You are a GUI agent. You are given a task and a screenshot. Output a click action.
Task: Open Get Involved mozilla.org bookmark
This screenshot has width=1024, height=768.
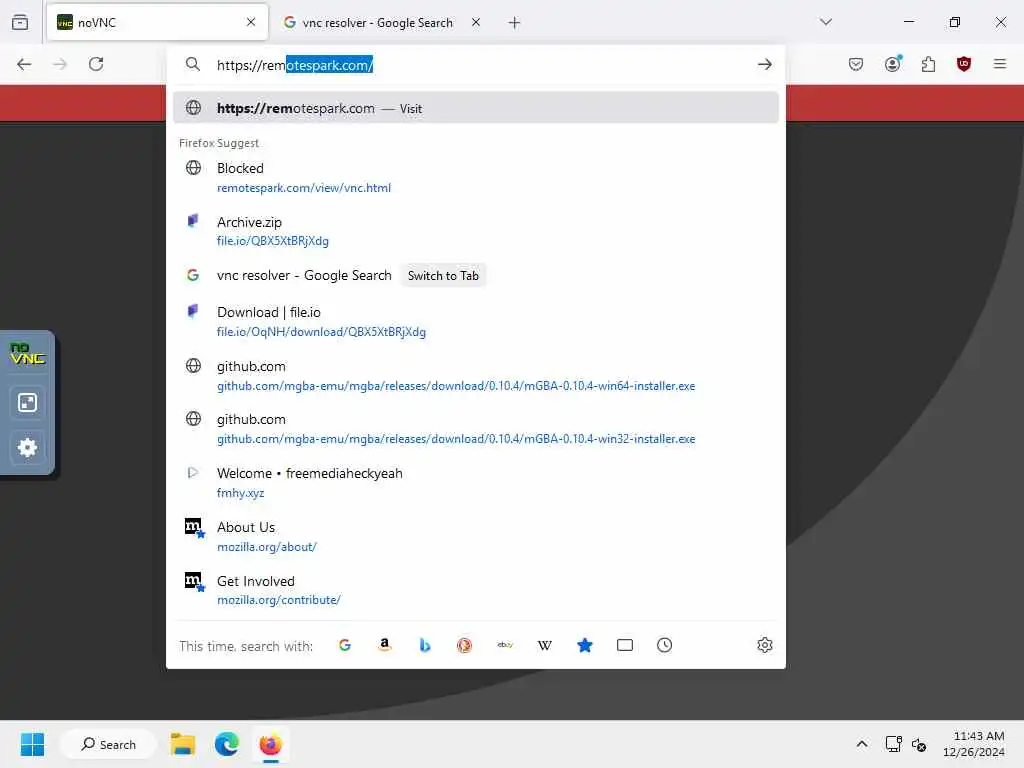(475, 590)
